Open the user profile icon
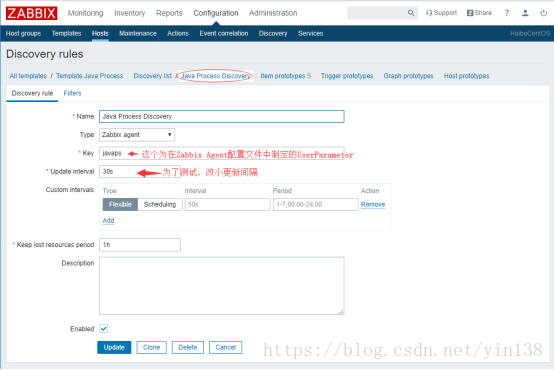The image size is (554, 370). pyautogui.click(x=525, y=13)
